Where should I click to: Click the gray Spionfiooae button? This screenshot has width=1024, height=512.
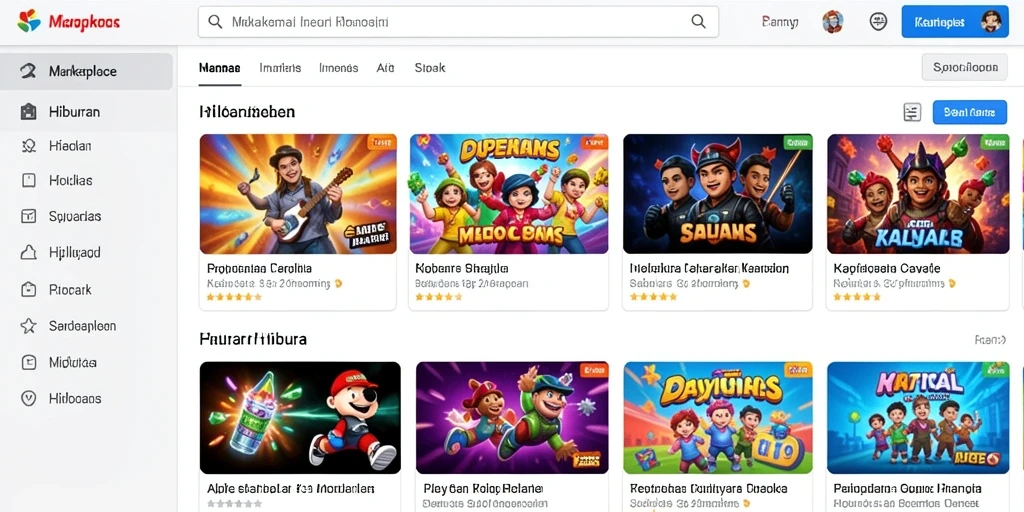point(965,67)
